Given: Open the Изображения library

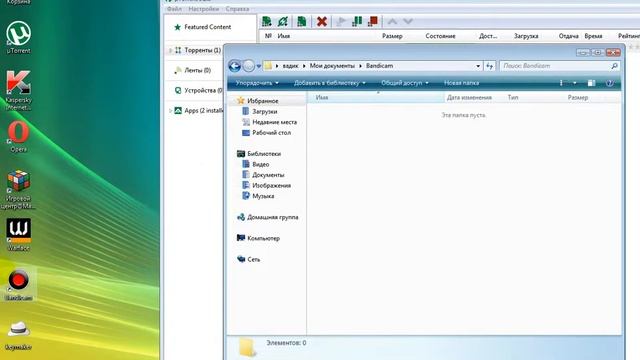Looking at the screenshot, I should (267, 185).
